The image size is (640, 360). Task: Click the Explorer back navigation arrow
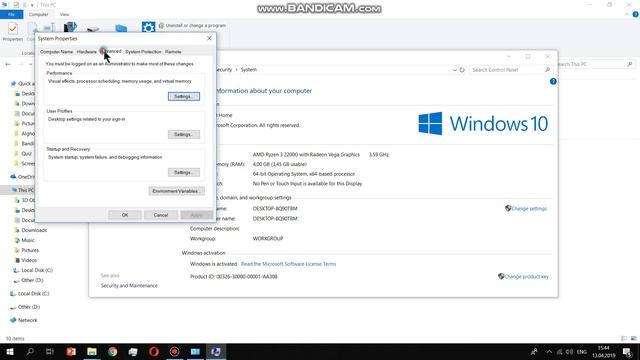[x=8, y=64]
